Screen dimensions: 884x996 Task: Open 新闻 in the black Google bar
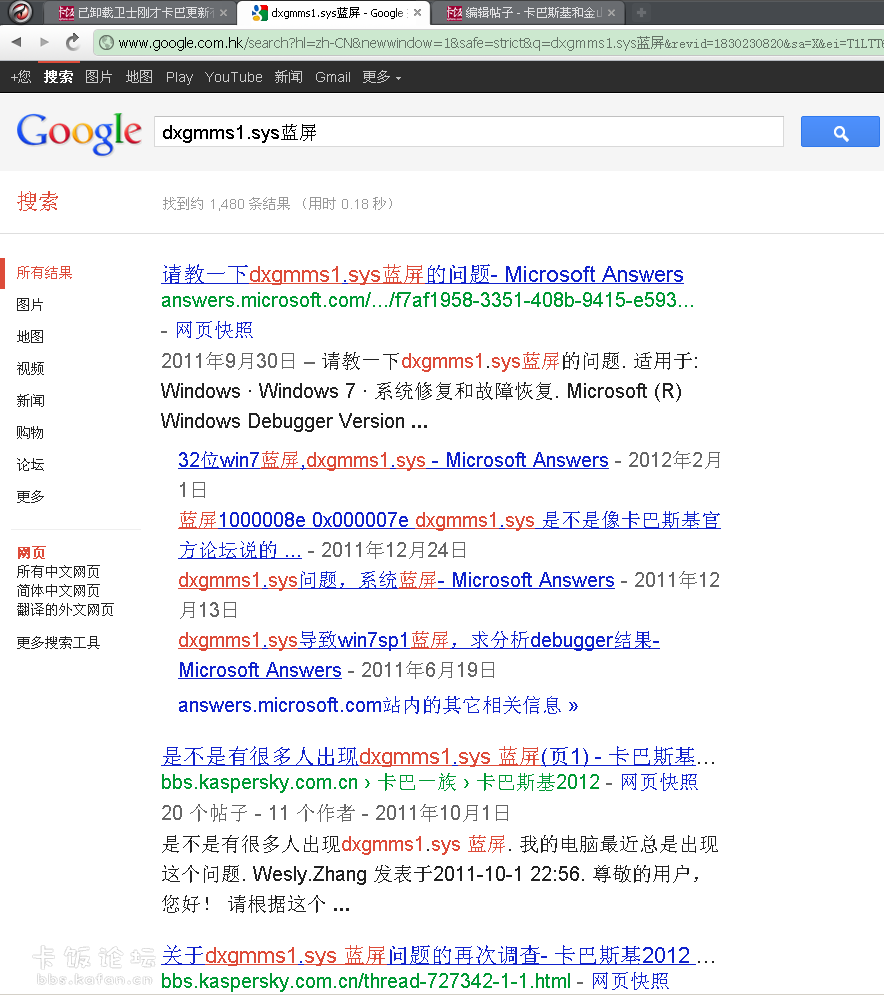[x=288, y=77]
